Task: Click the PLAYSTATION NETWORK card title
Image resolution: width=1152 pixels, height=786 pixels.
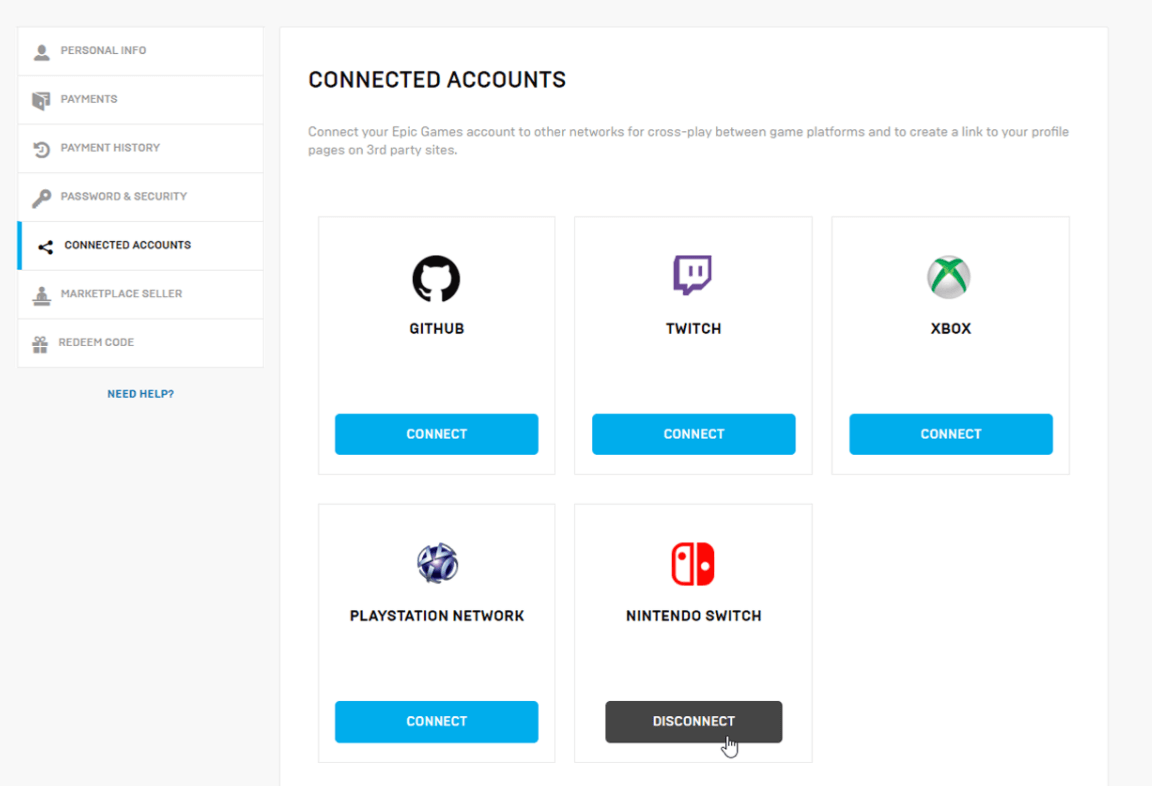Action: [x=437, y=616]
